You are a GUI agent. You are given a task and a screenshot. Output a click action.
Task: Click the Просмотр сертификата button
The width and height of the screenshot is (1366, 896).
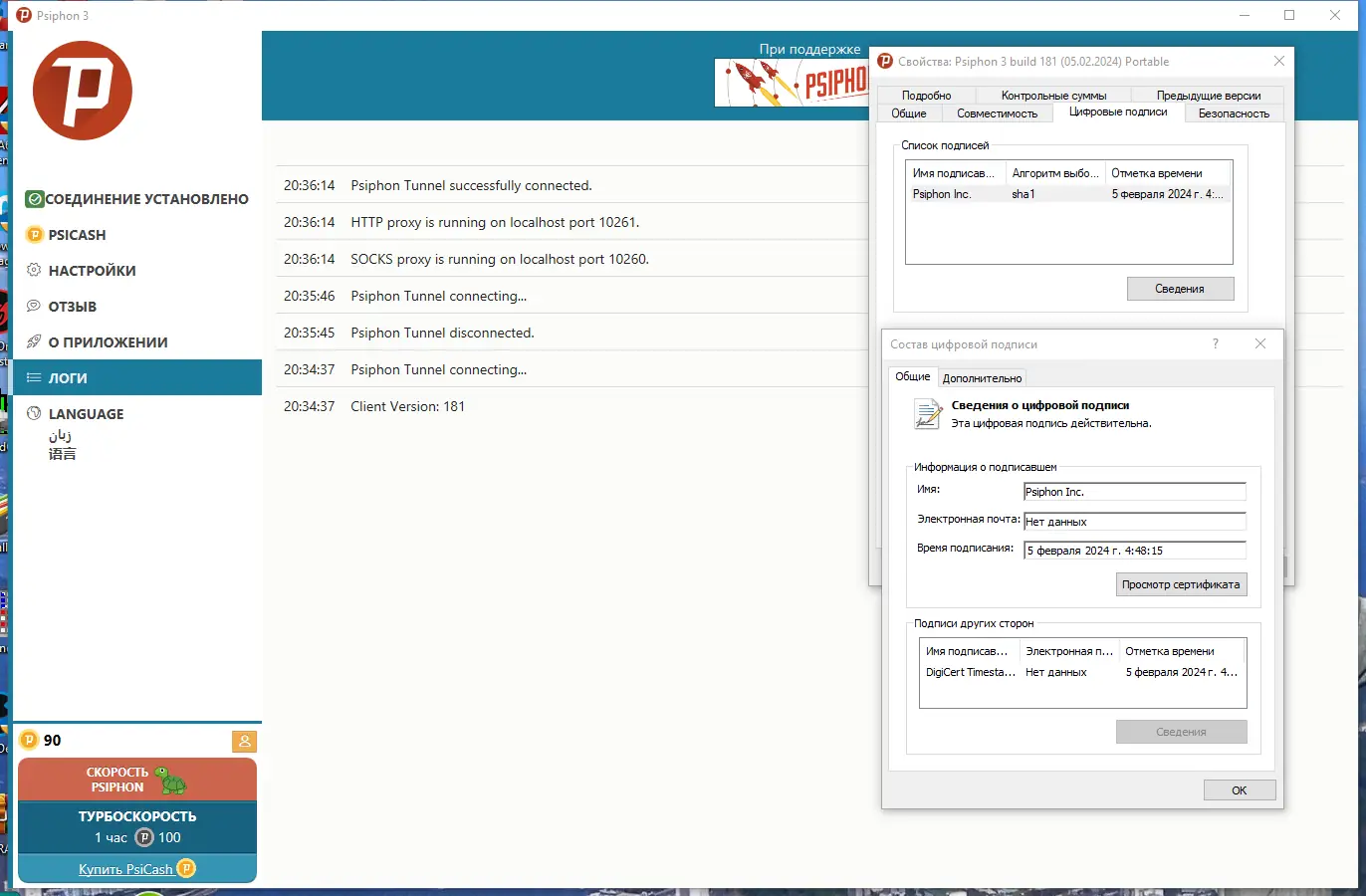tap(1181, 584)
